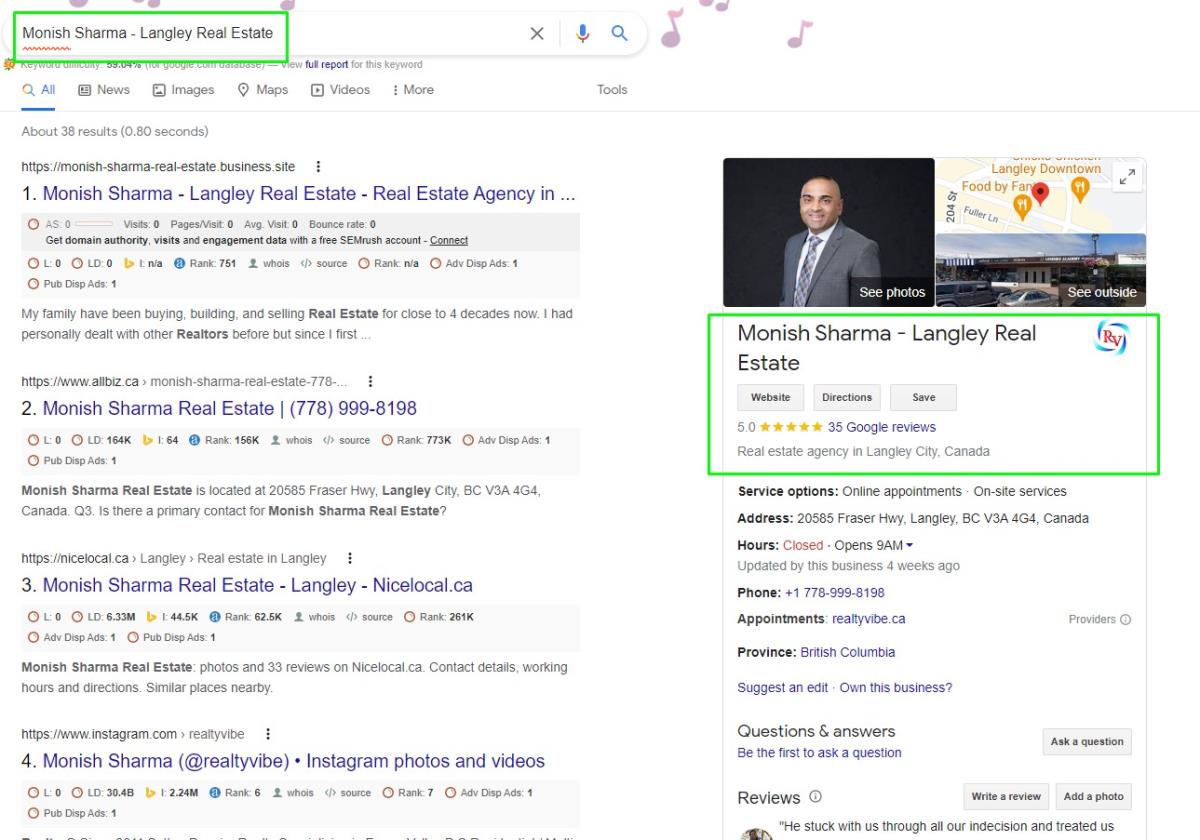Viewport: 1200px width, 840px height.
Task: Click the See outside street view thumbnail
Action: click(x=1041, y=270)
